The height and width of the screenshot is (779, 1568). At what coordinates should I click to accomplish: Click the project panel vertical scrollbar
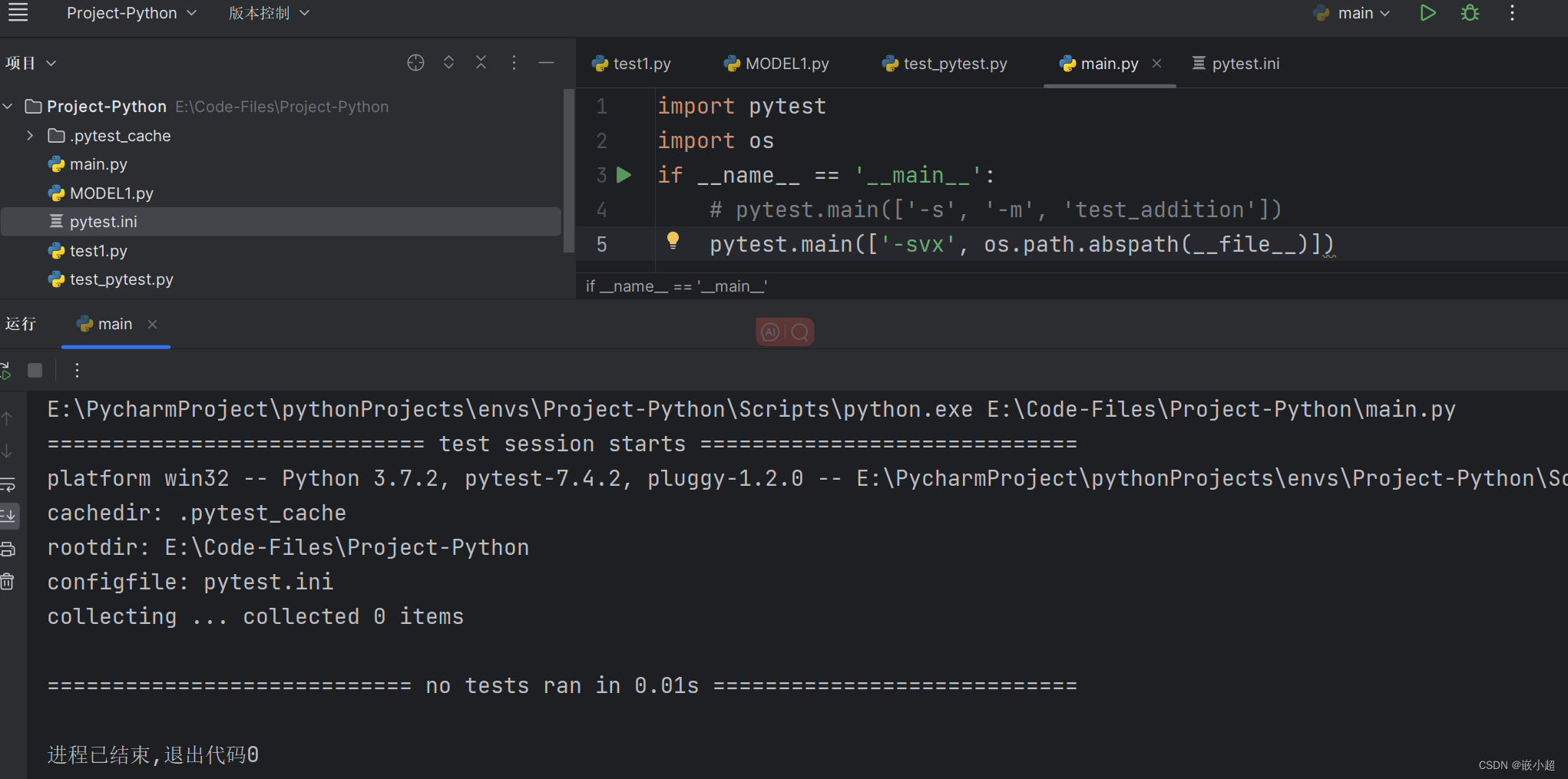coord(568,170)
